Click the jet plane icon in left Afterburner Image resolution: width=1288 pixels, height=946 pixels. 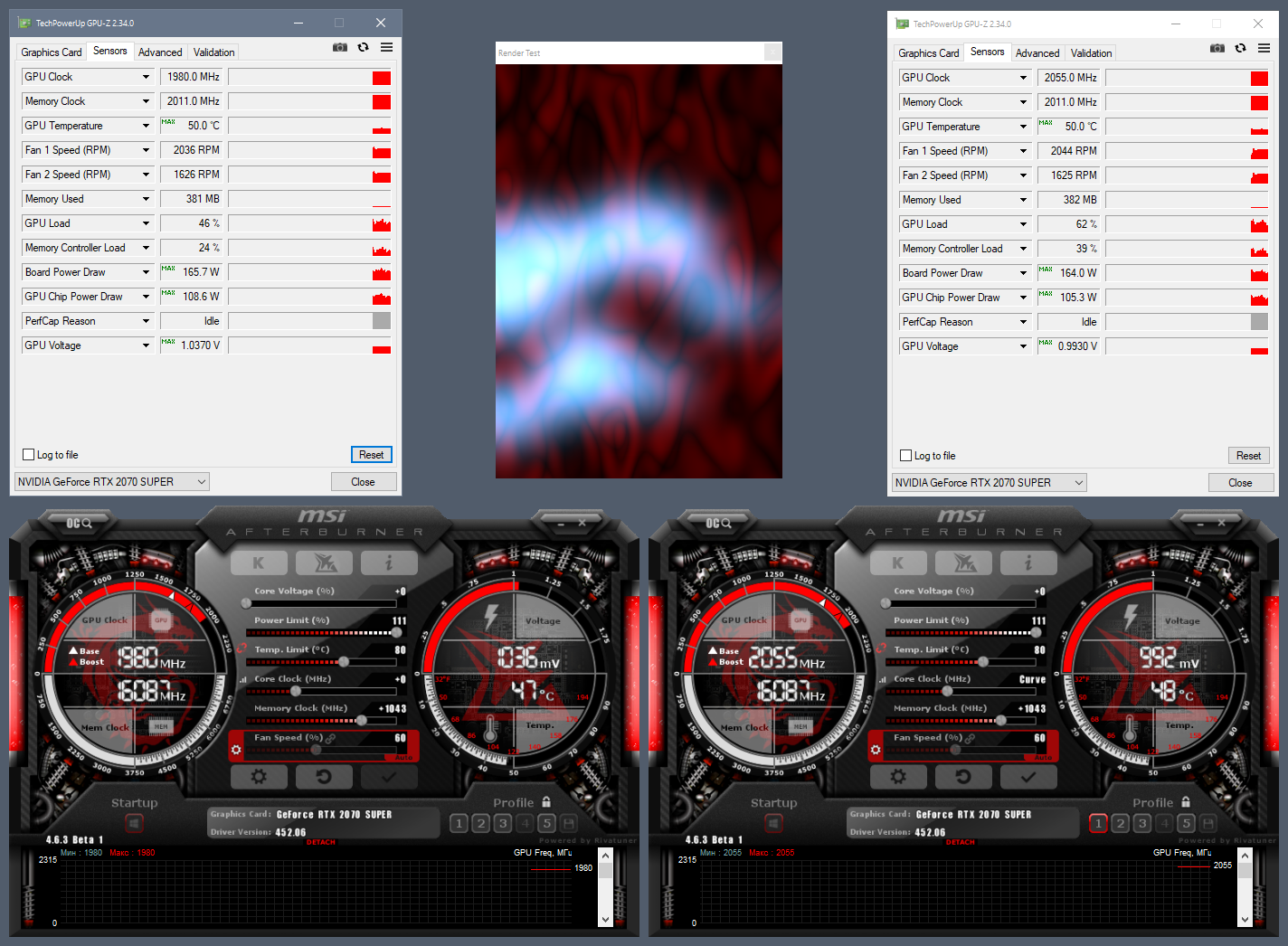(324, 563)
